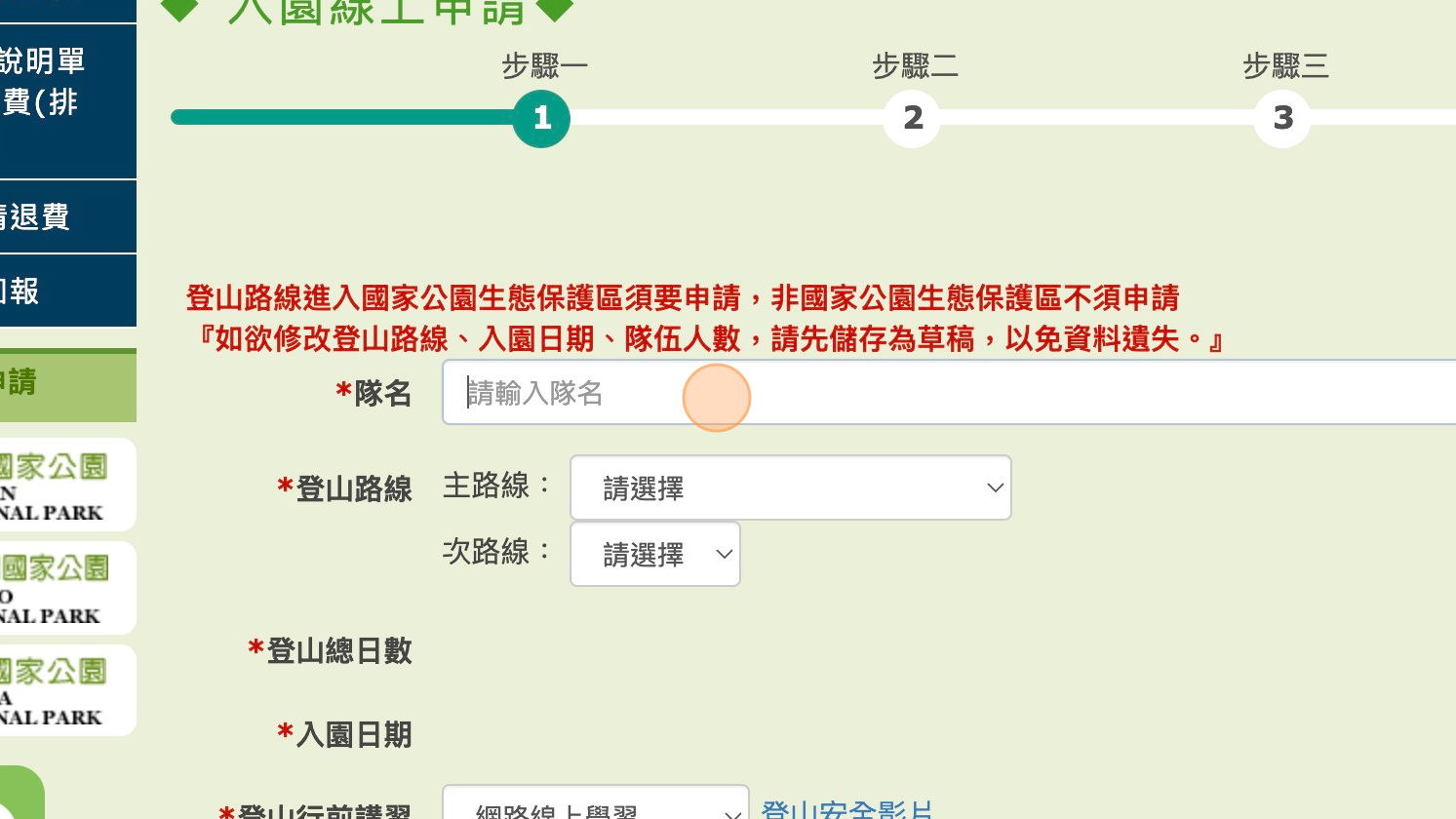
Task: Open the 主路線 main route dropdown
Action: click(x=791, y=487)
